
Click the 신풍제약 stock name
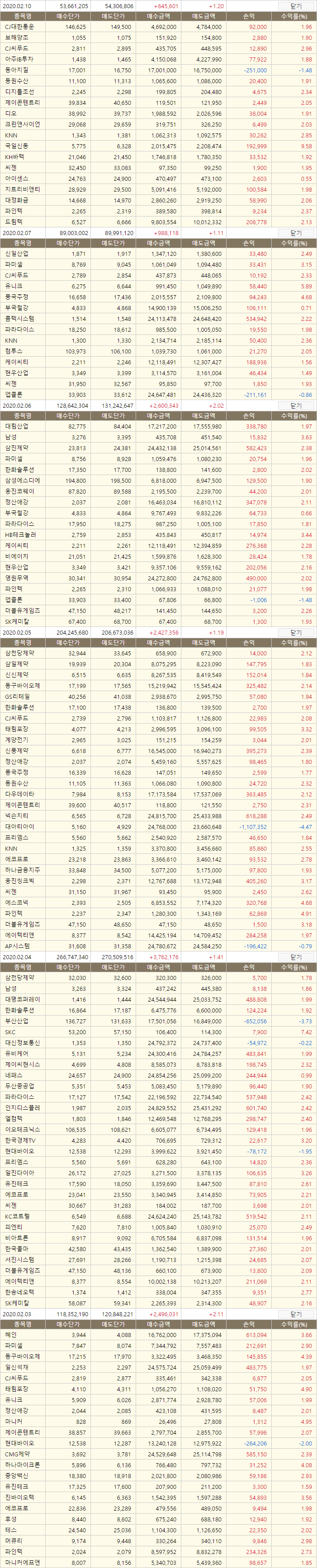click(x=16, y=751)
